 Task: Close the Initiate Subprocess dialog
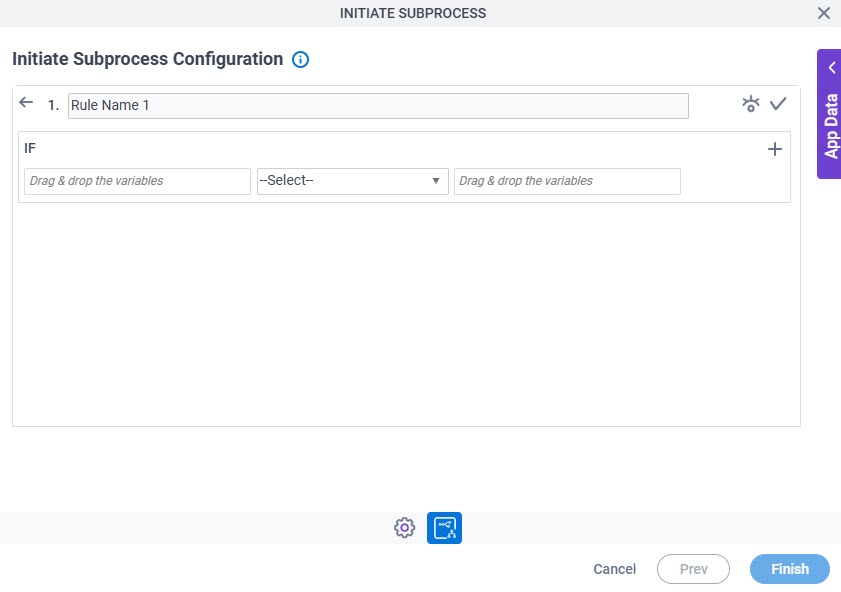(824, 13)
